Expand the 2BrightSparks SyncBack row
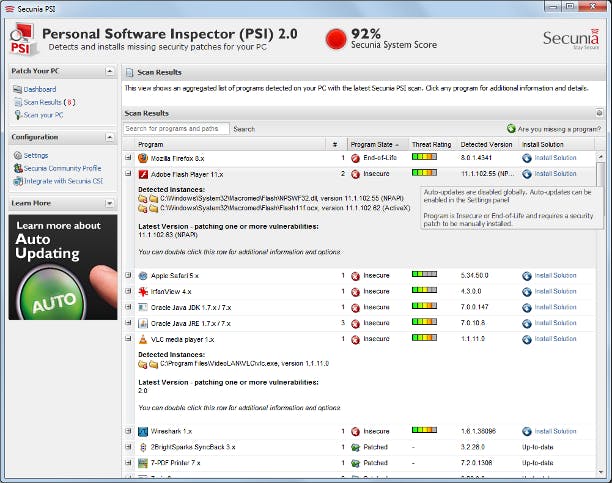The height and width of the screenshot is (483, 612). click(x=128, y=447)
